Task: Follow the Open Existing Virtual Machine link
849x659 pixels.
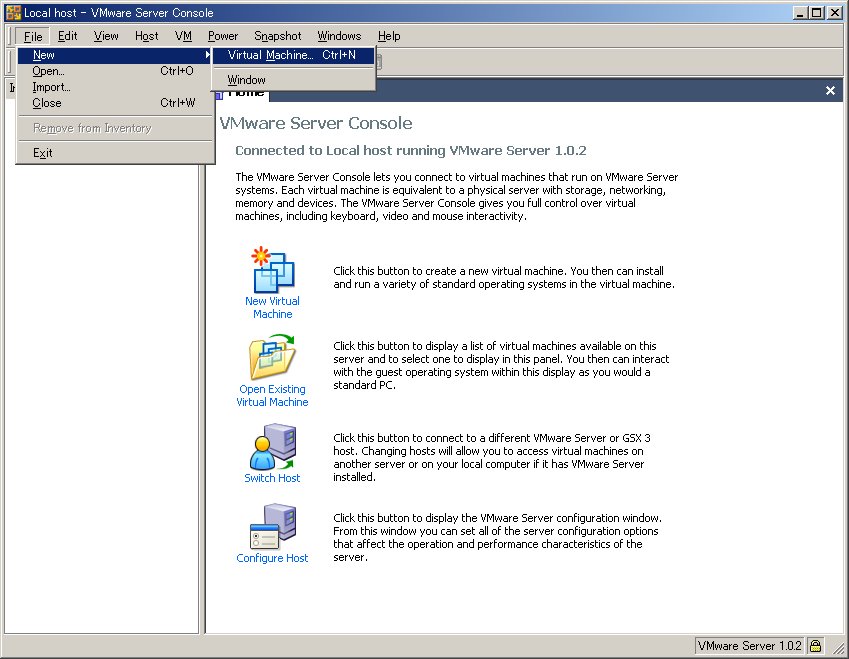Action: click(x=272, y=396)
